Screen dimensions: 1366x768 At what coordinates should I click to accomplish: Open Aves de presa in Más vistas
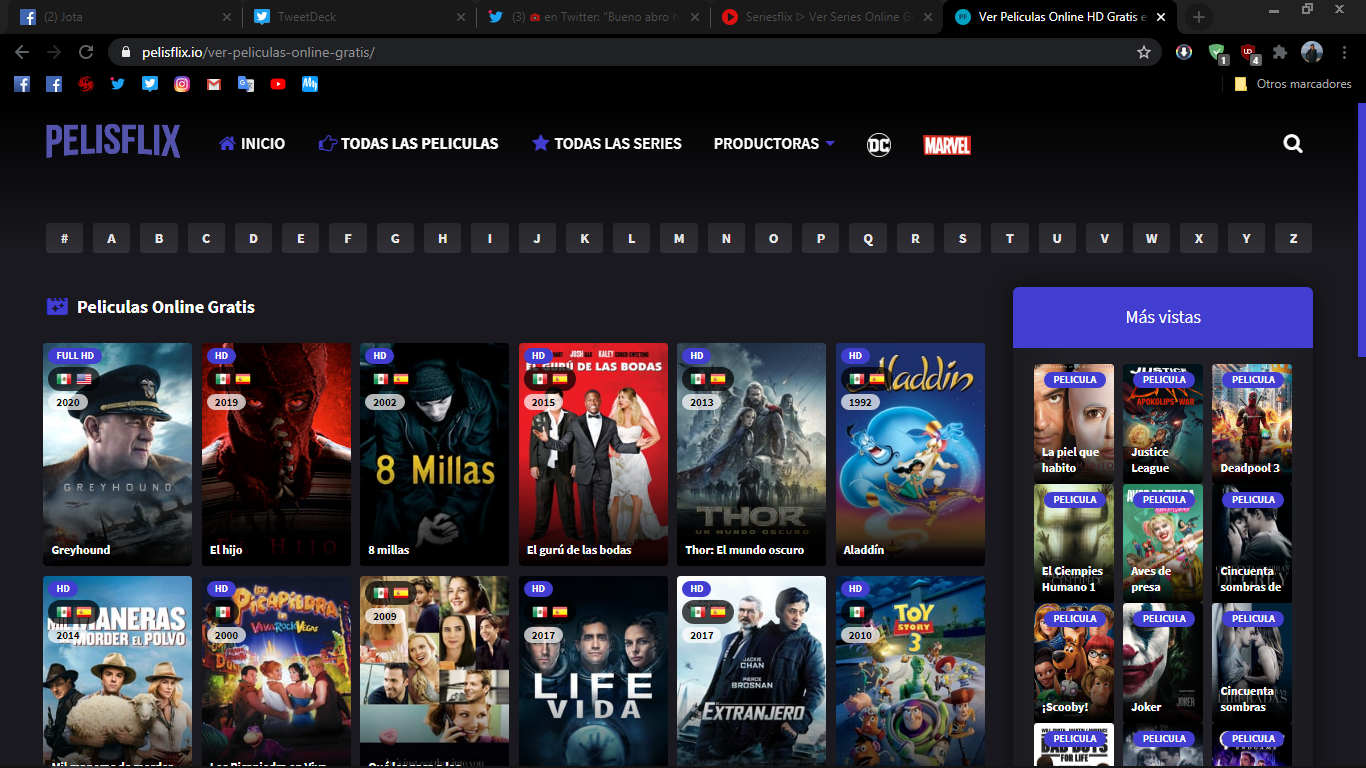[1163, 543]
